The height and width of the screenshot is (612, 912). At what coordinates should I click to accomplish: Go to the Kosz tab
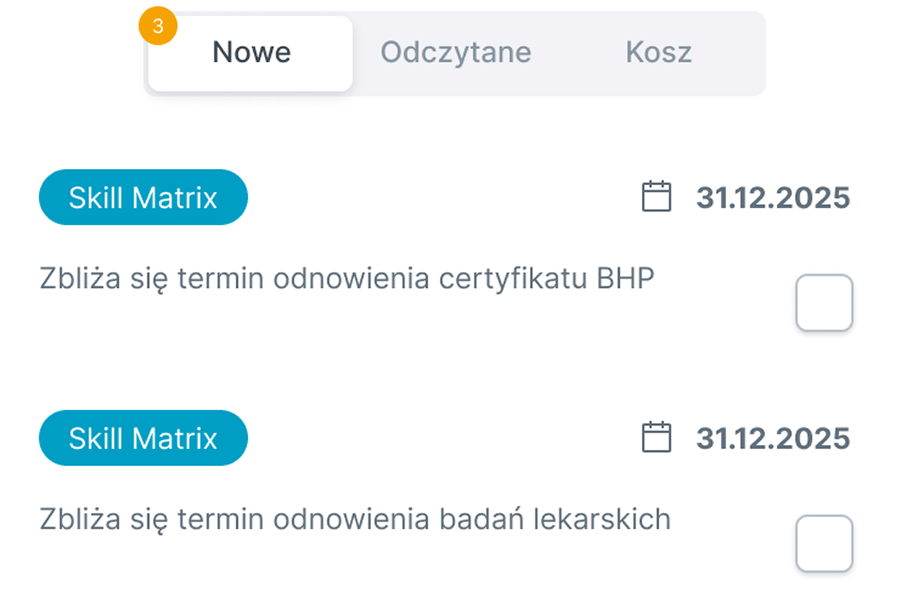[x=659, y=53]
